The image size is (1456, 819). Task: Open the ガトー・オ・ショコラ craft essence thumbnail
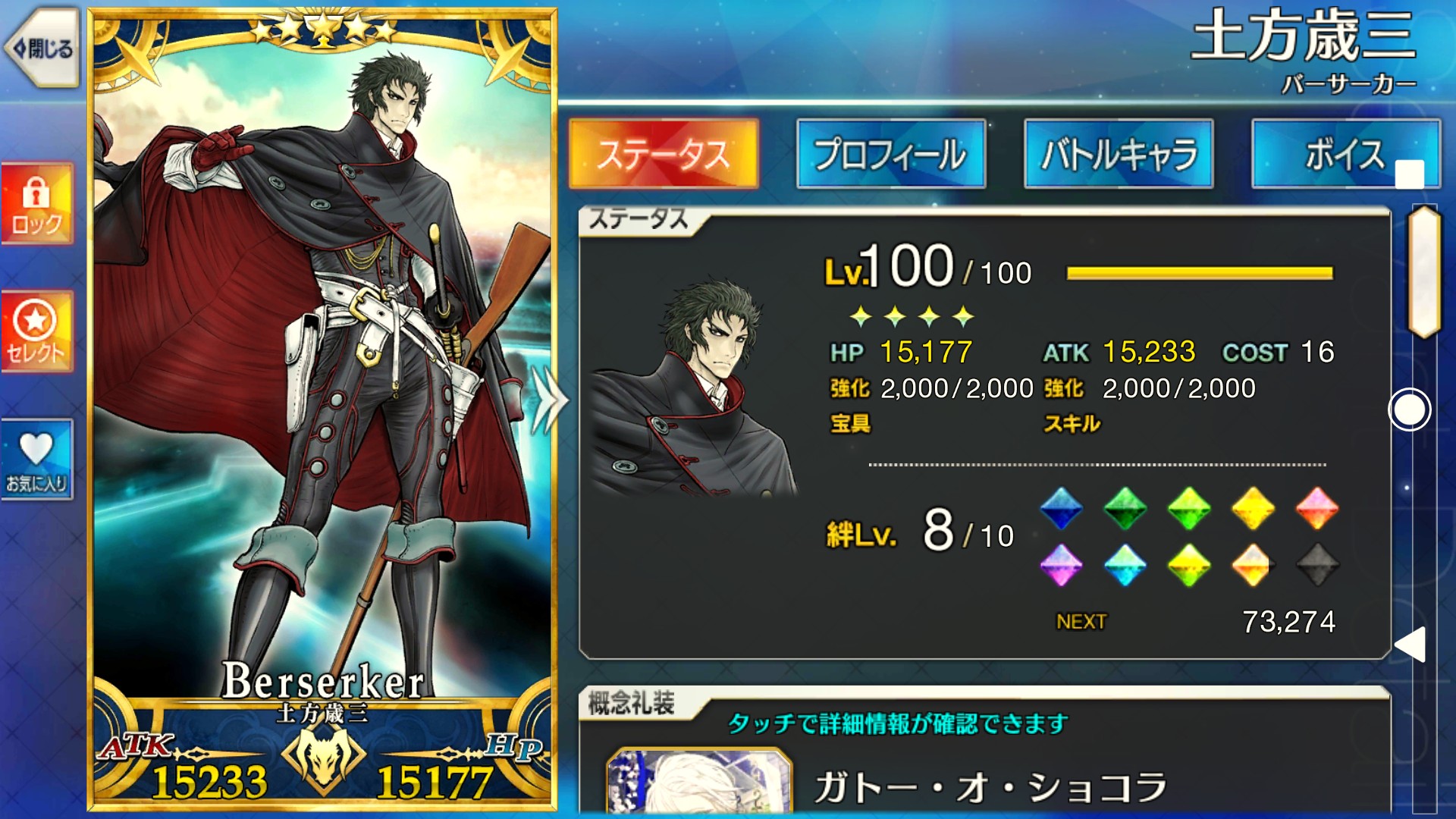coord(699,783)
